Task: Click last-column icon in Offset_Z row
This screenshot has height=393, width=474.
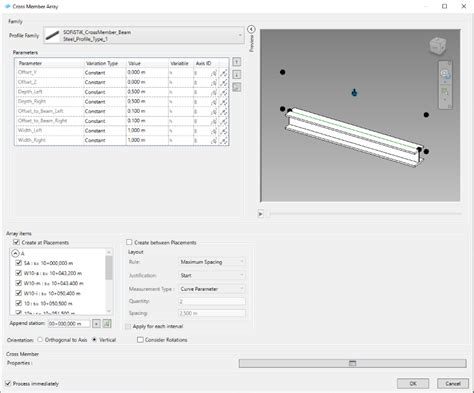Action: click(224, 83)
